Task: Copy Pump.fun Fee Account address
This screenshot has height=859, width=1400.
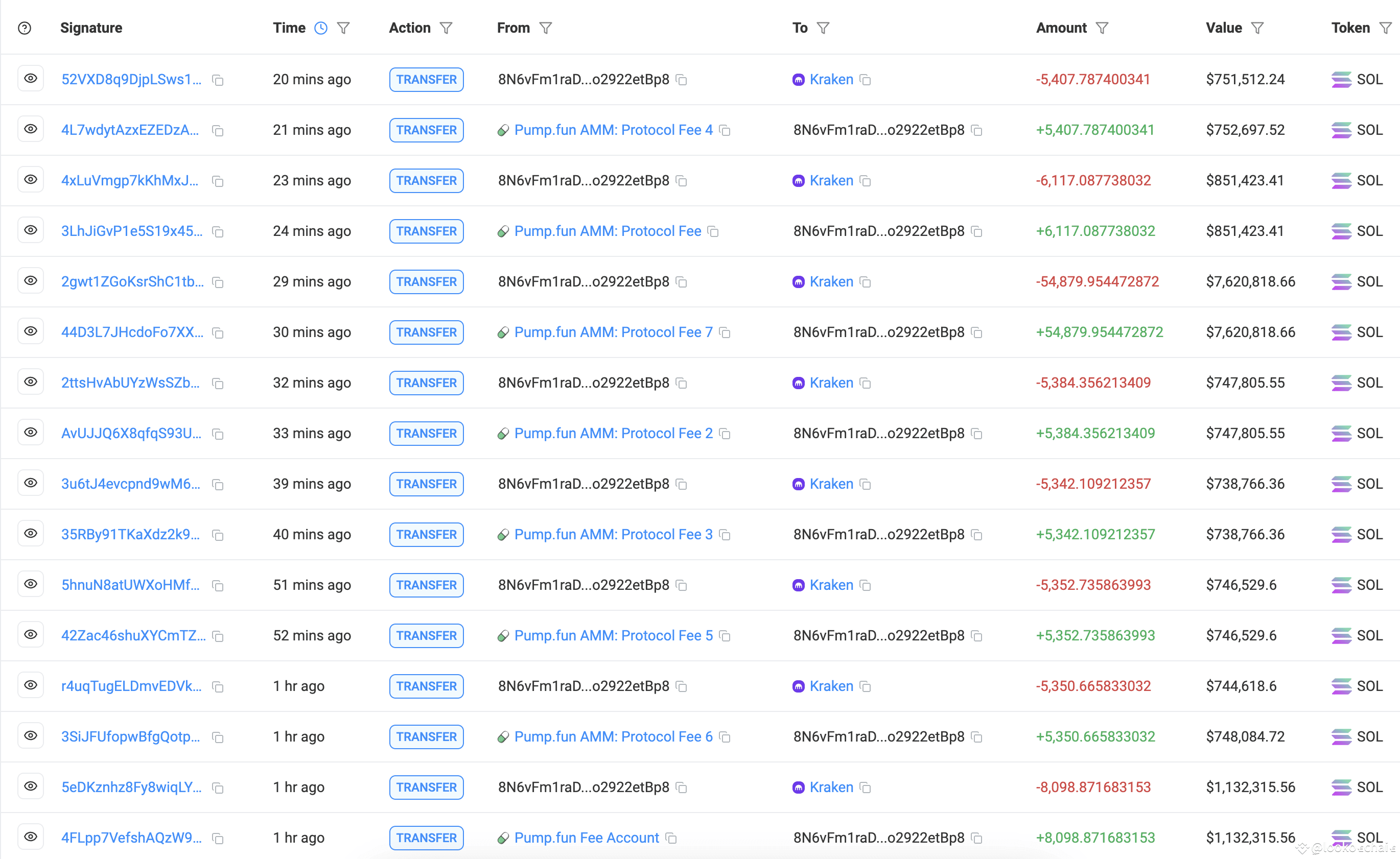Action: point(671,839)
